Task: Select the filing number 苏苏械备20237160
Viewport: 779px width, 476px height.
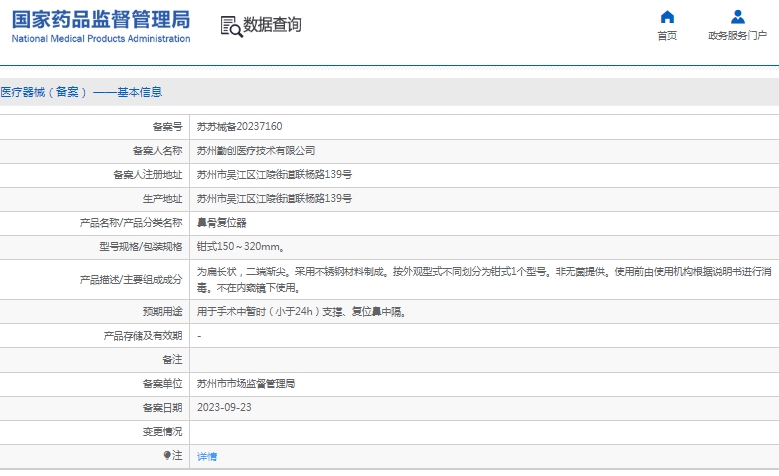Action: coord(239,127)
